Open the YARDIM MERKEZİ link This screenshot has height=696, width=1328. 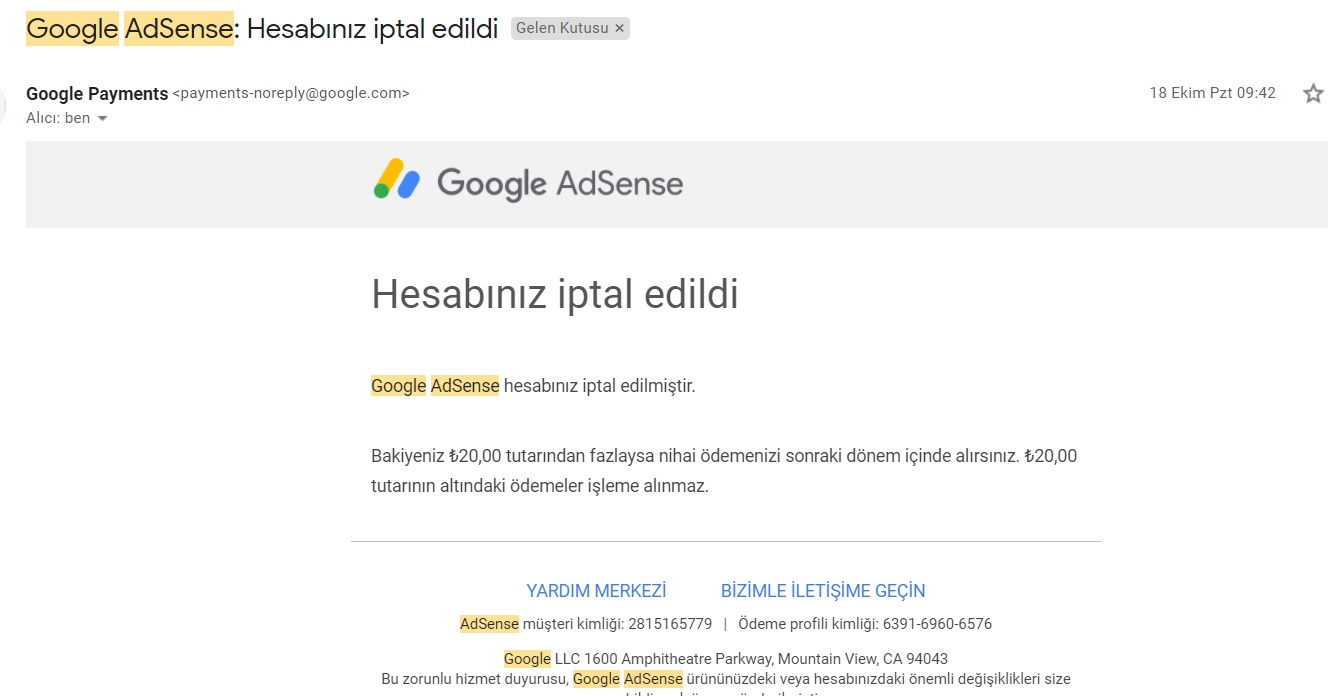coord(596,591)
